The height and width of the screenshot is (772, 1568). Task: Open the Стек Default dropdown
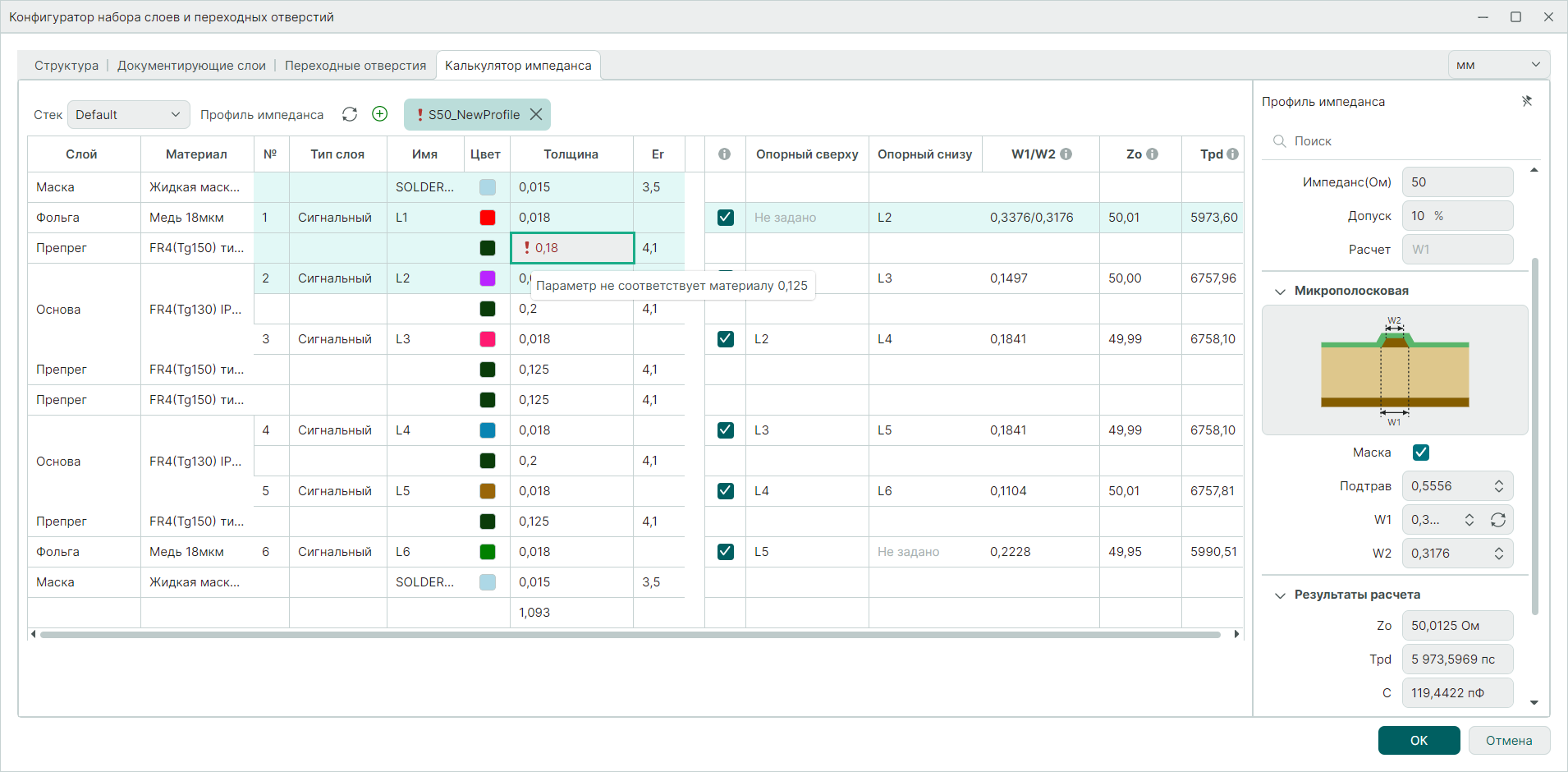pyautogui.click(x=129, y=115)
